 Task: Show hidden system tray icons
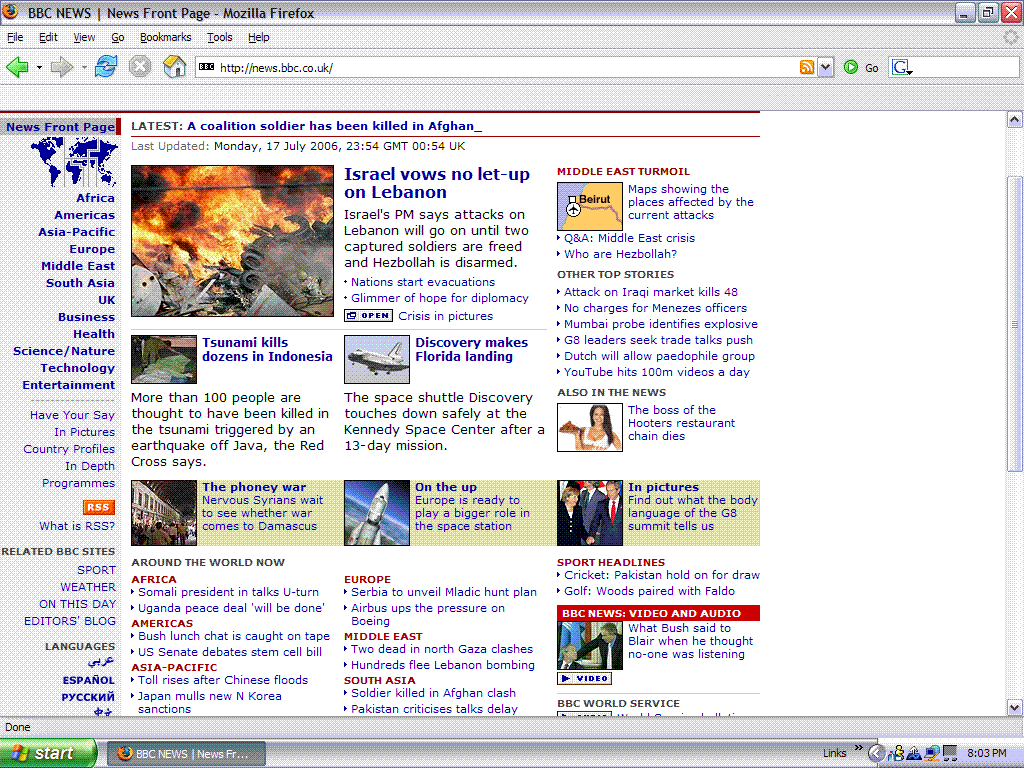tap(876, 754)
